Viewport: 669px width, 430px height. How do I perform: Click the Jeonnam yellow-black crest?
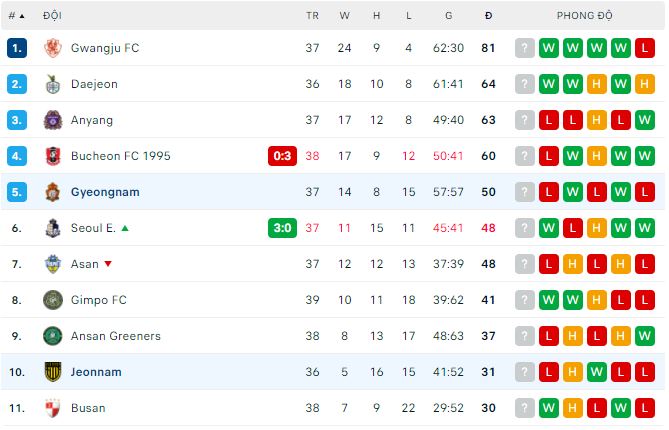click(x=53, y=372)
